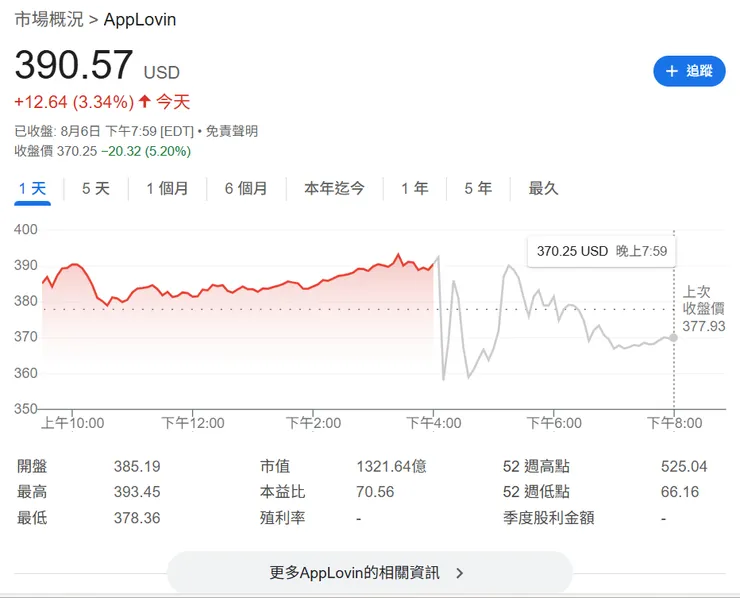740x598 pixels.
Task: Click the 最高 value 393.45
Action: point(137,492)
